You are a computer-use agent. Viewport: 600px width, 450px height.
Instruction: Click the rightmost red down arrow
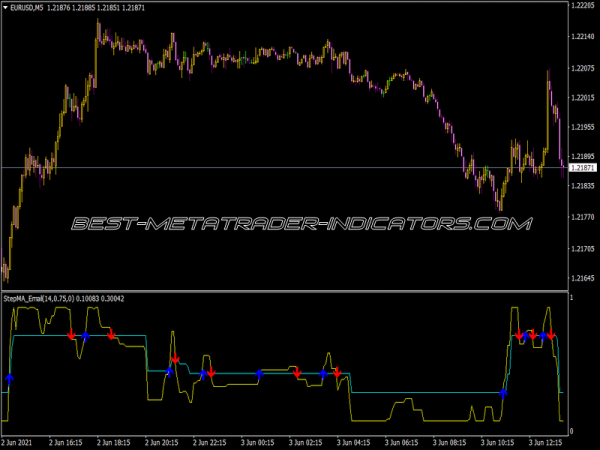(x=551, y=335)
